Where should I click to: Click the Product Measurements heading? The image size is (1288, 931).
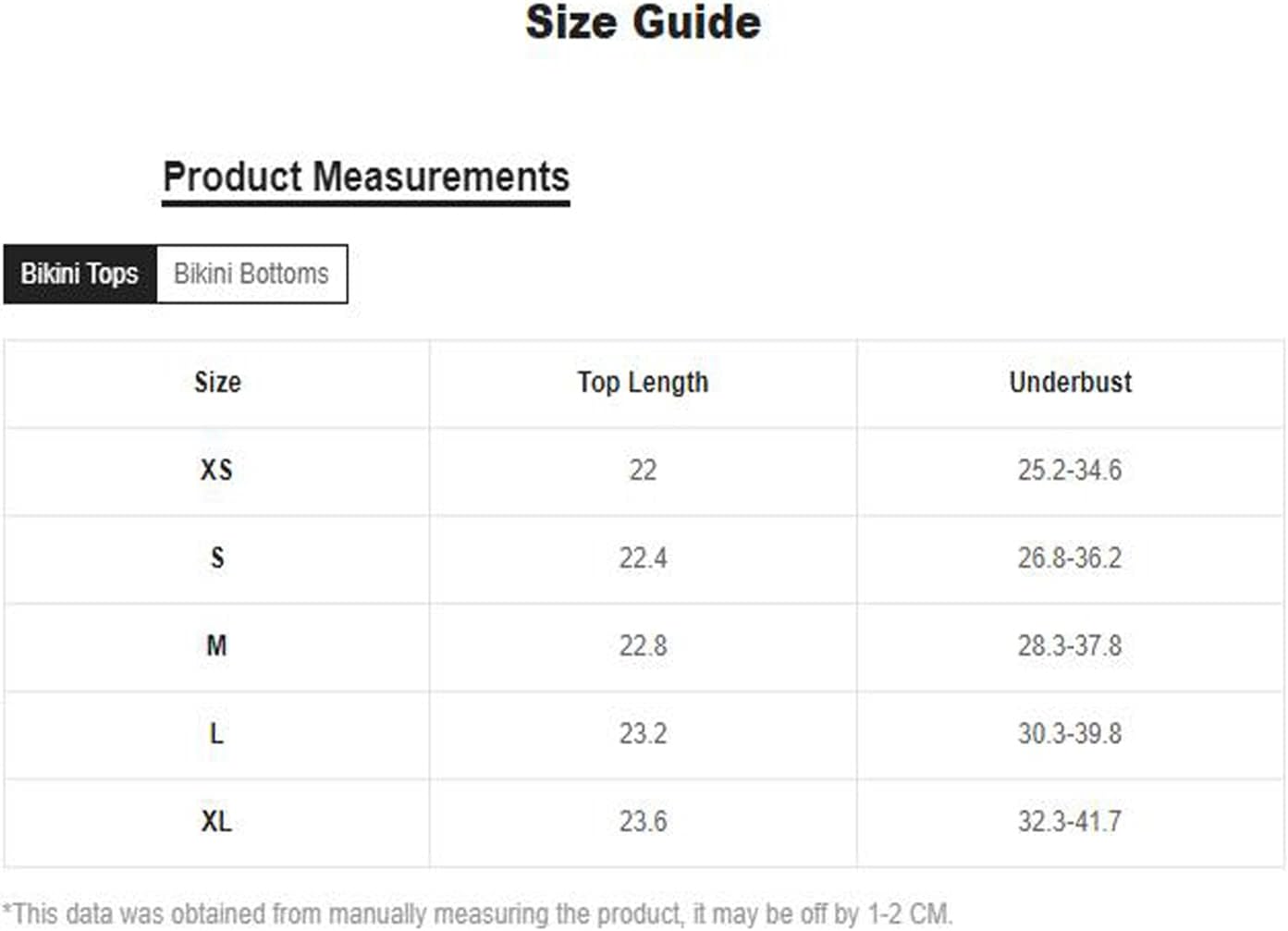click(366, 177)
